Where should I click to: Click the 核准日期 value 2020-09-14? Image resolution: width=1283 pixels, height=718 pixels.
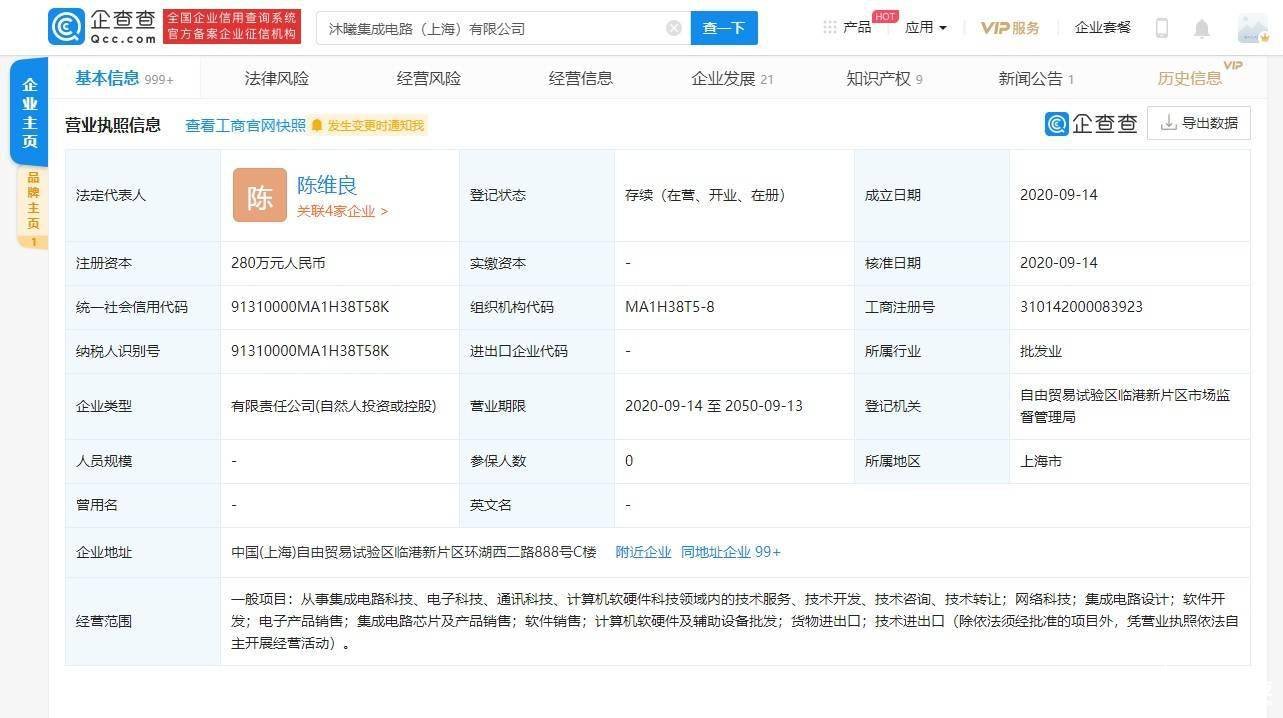point(1059,263)
